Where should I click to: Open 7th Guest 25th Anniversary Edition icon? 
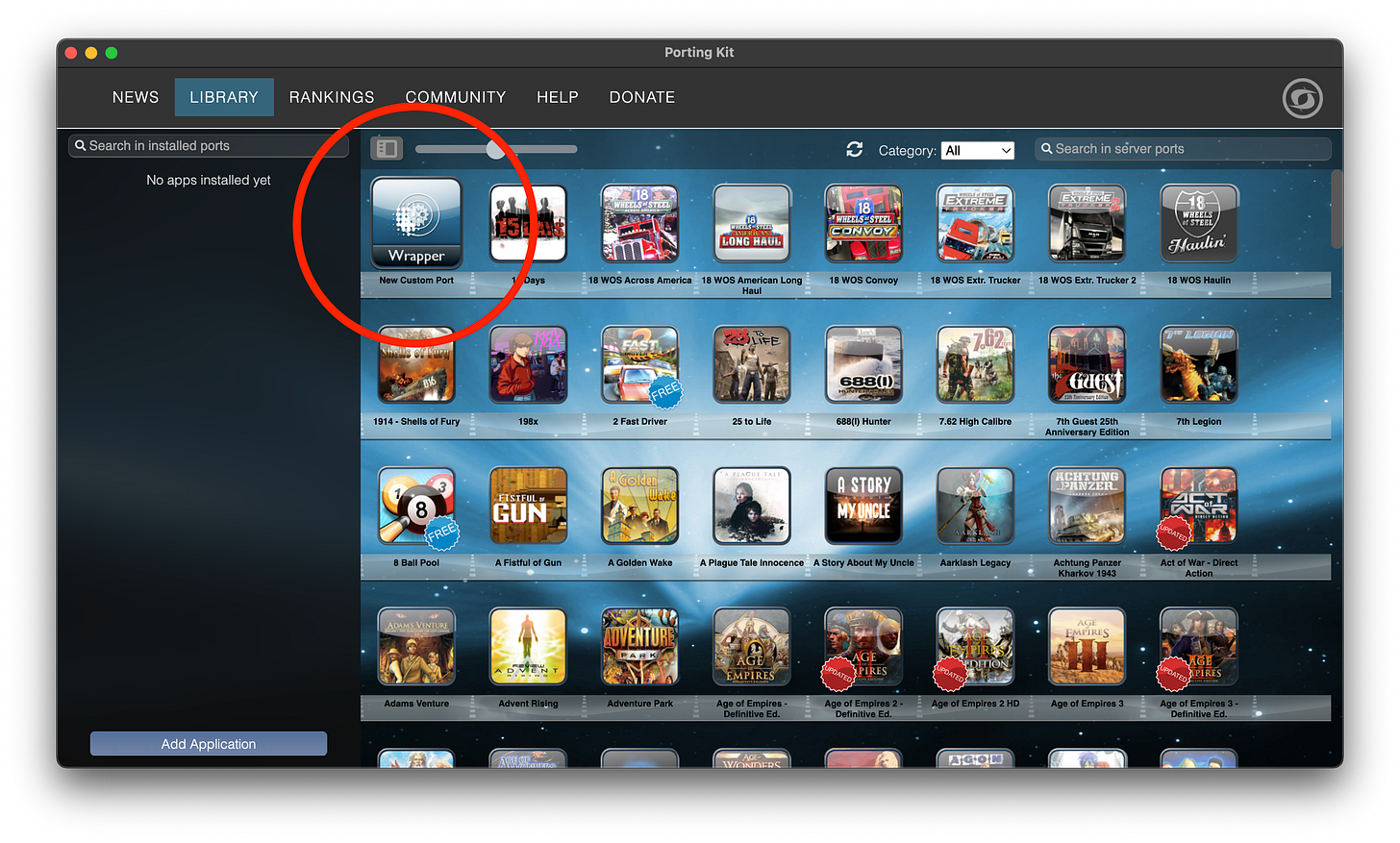point(1087,364)
